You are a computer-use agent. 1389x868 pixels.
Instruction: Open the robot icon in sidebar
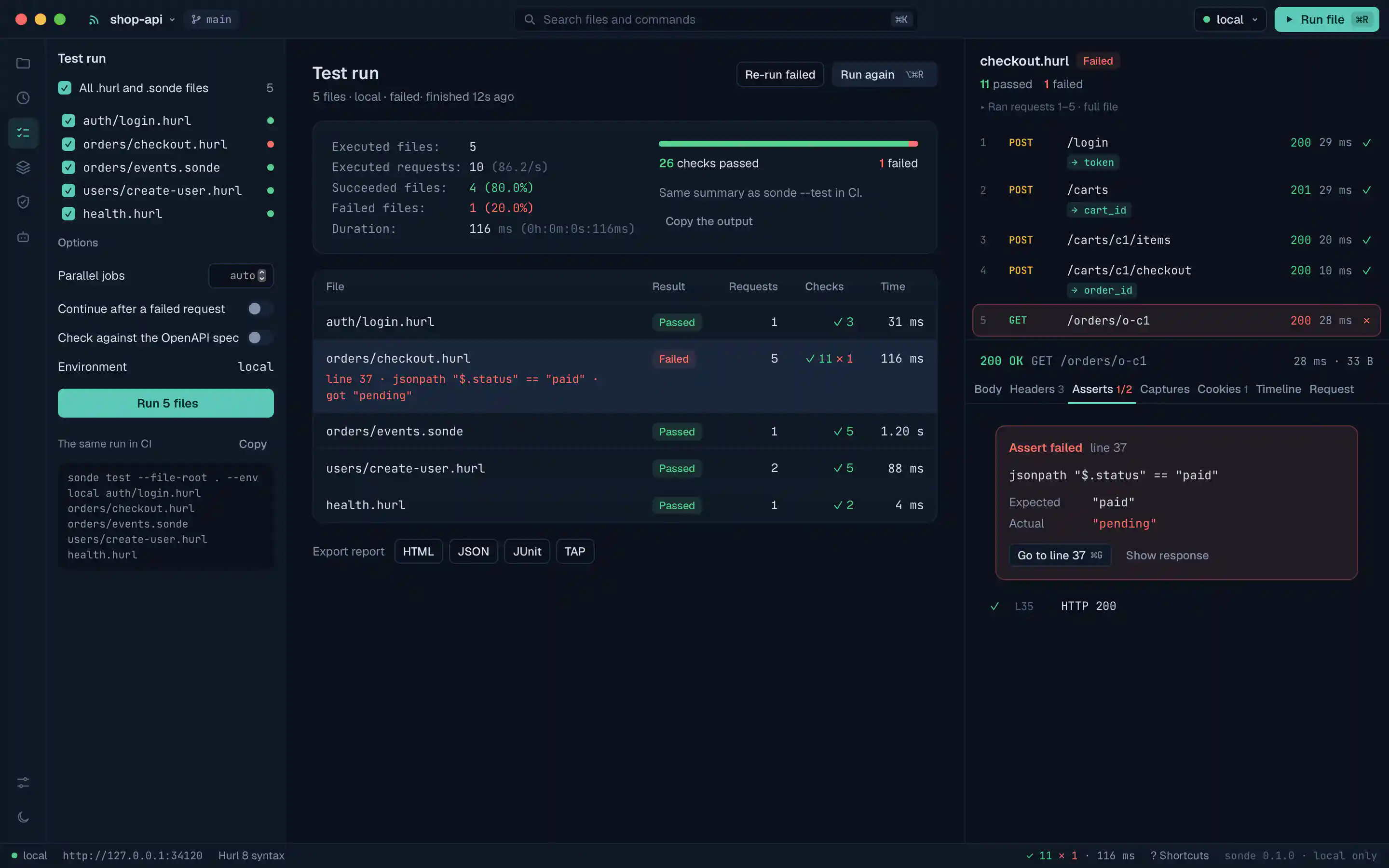tap(23, 237)
